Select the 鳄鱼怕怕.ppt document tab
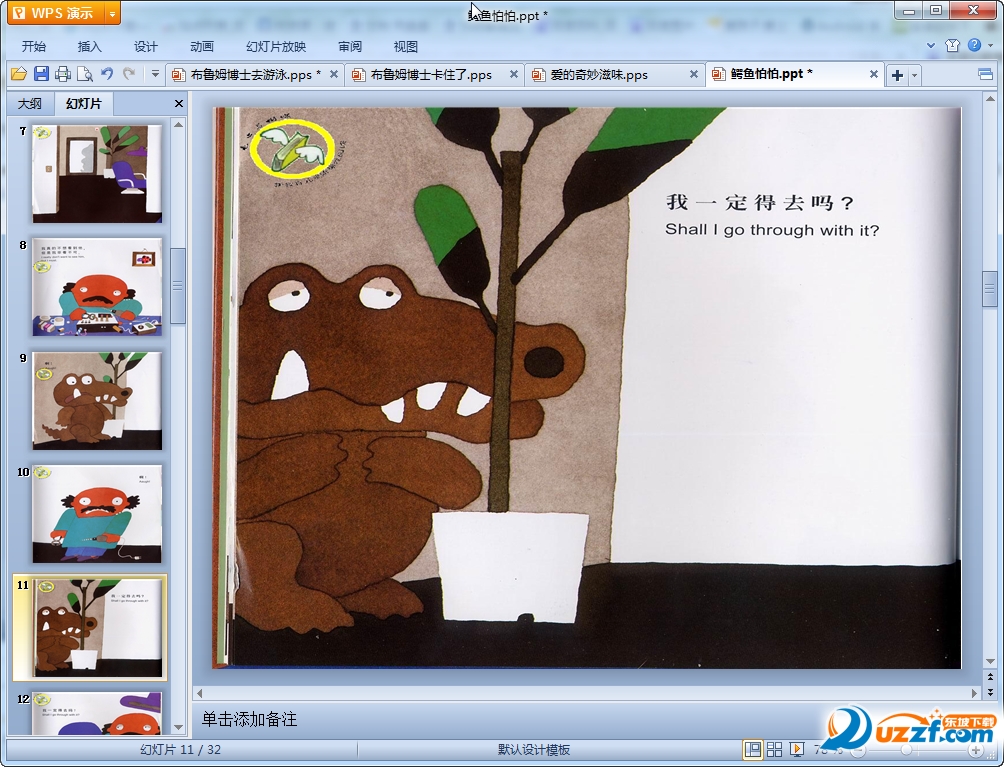 (x=771, y=74)
